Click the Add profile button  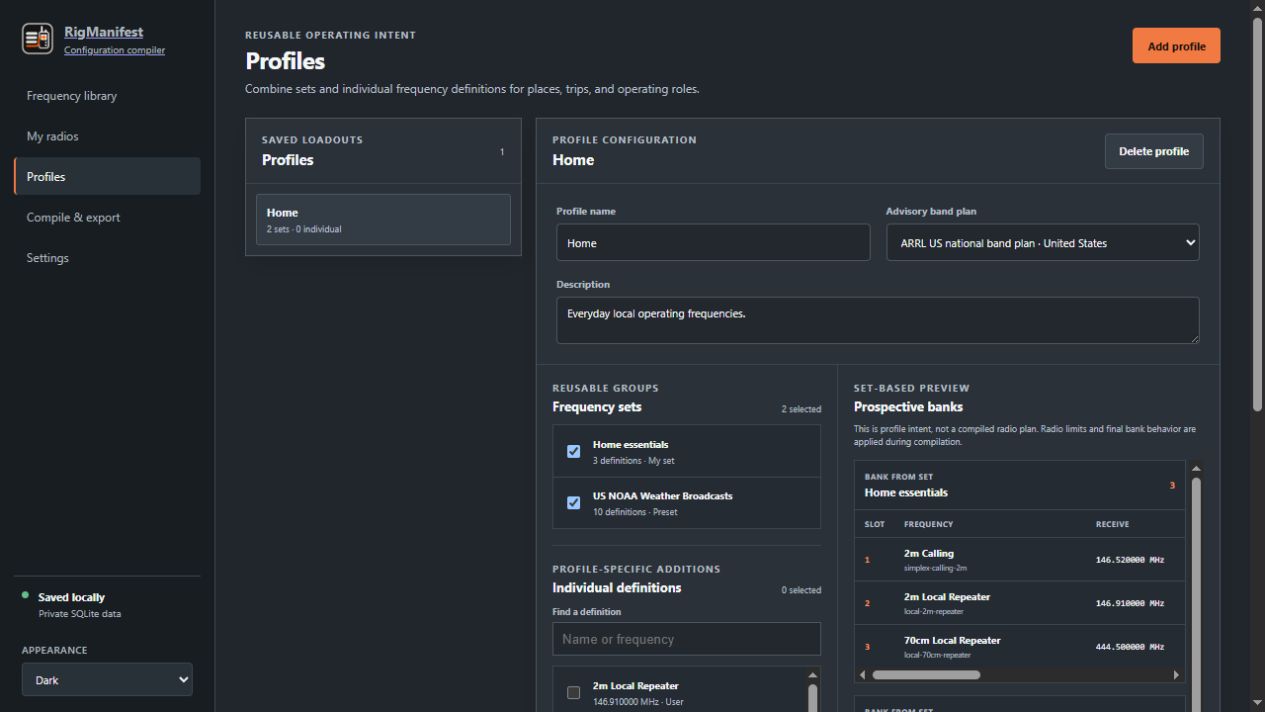click(x=1176, y=46)
